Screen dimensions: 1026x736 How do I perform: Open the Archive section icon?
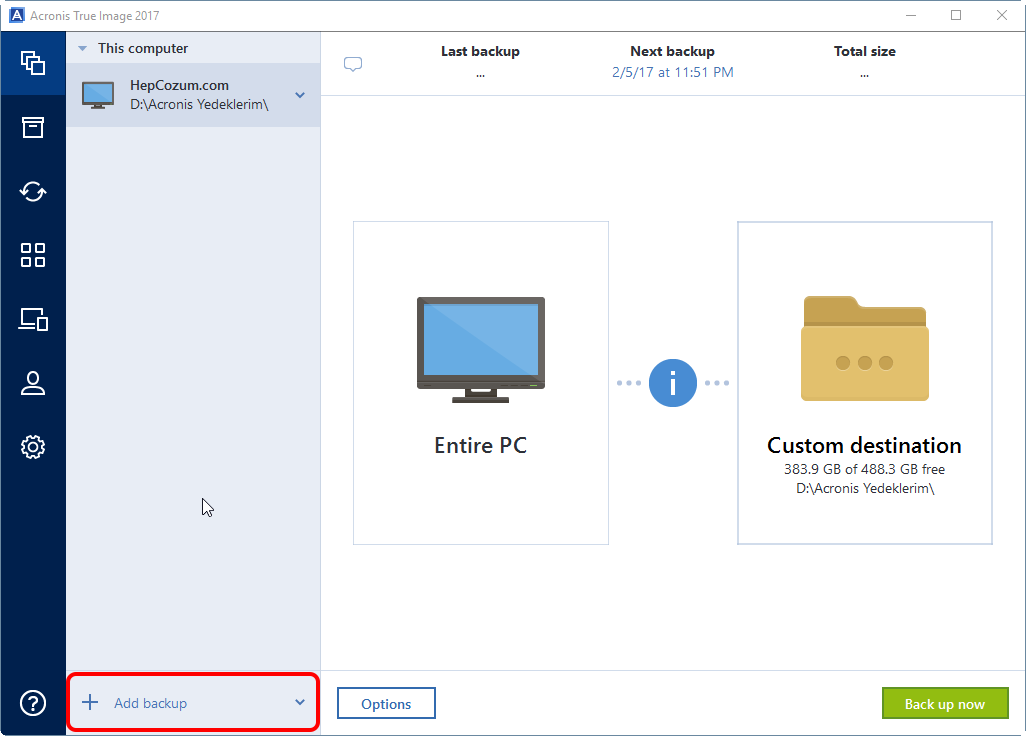(33, 127)
